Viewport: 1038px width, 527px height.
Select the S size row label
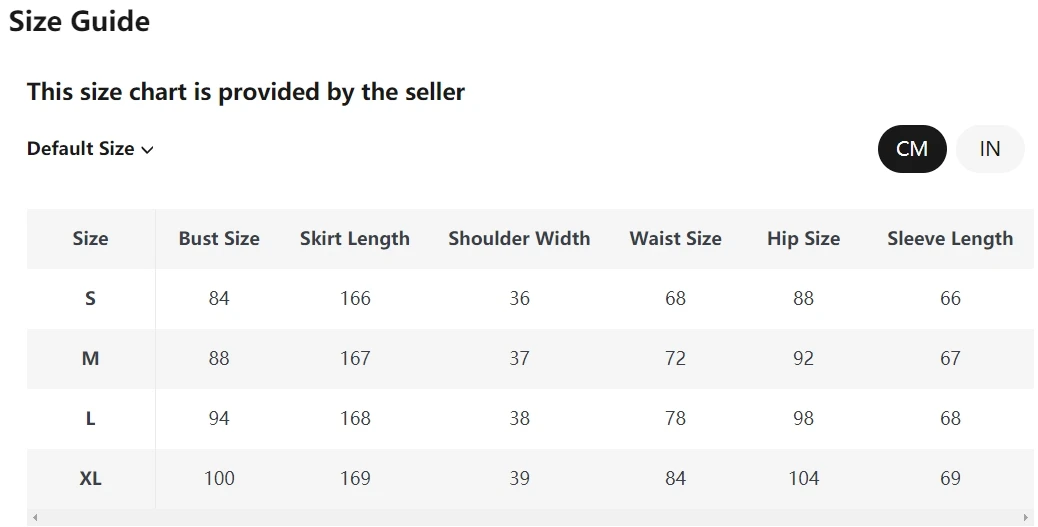click(91, 299)
